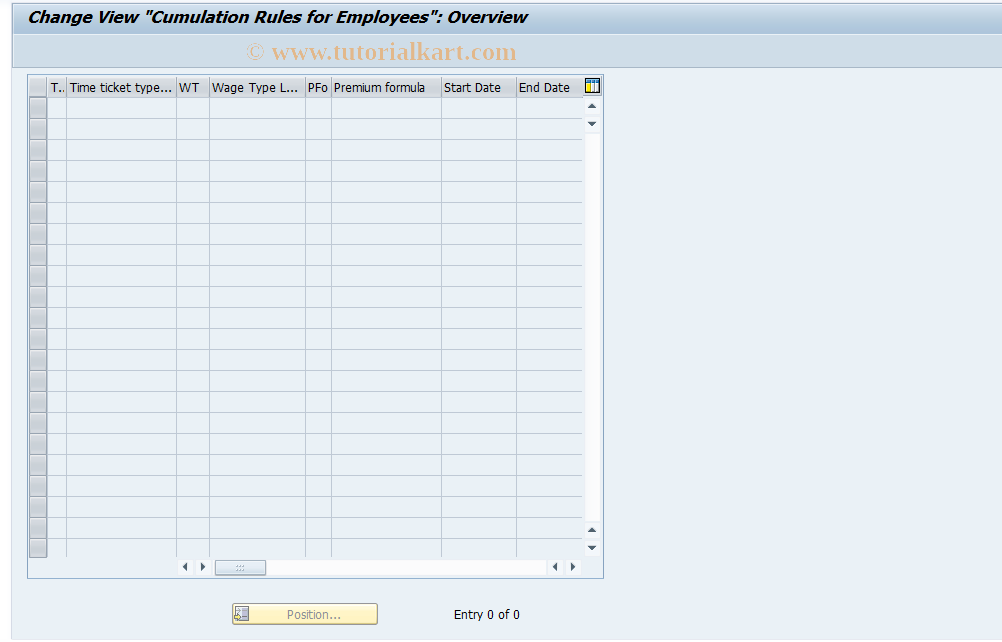1002x642 pixels.
Task: Select the Premium formula column header
Action: point(386,88)
